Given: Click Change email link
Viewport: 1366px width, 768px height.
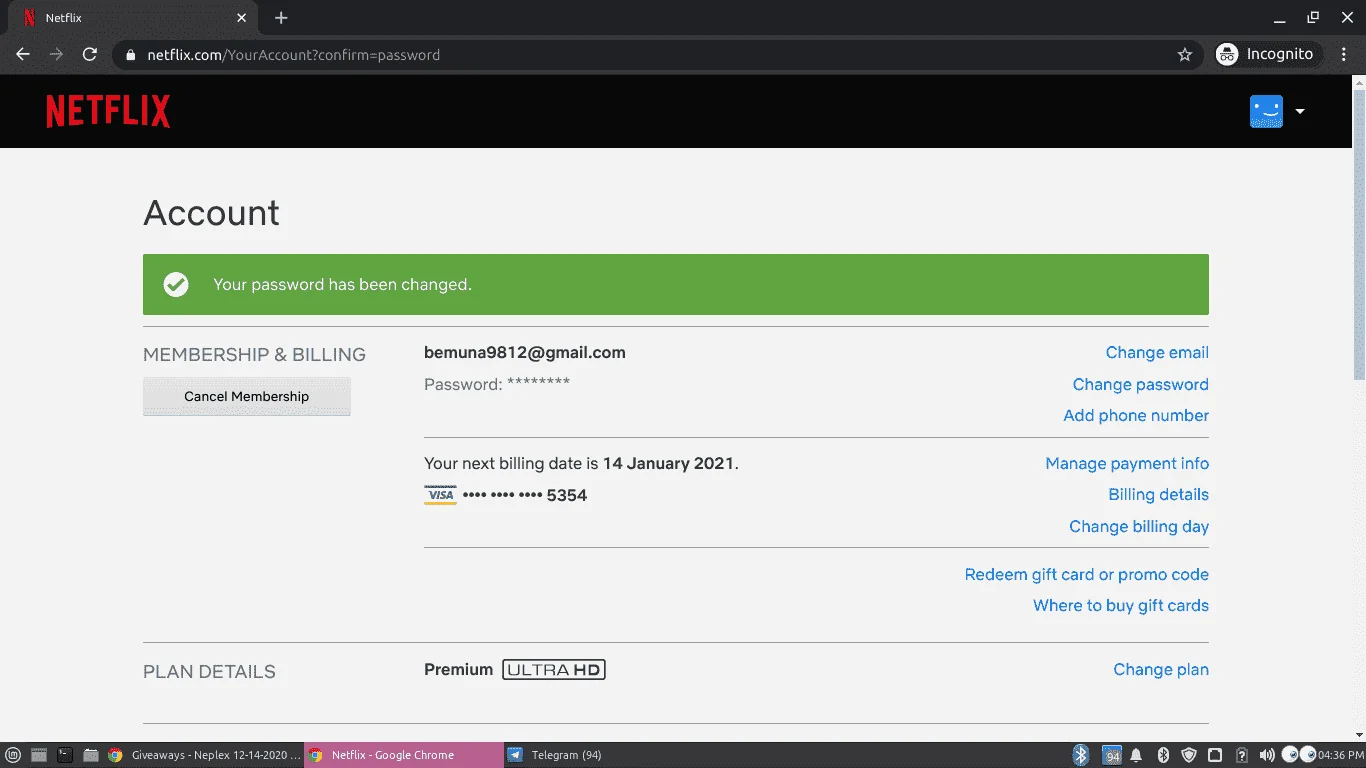Looking at the screenshot, I should [1157, 353].
